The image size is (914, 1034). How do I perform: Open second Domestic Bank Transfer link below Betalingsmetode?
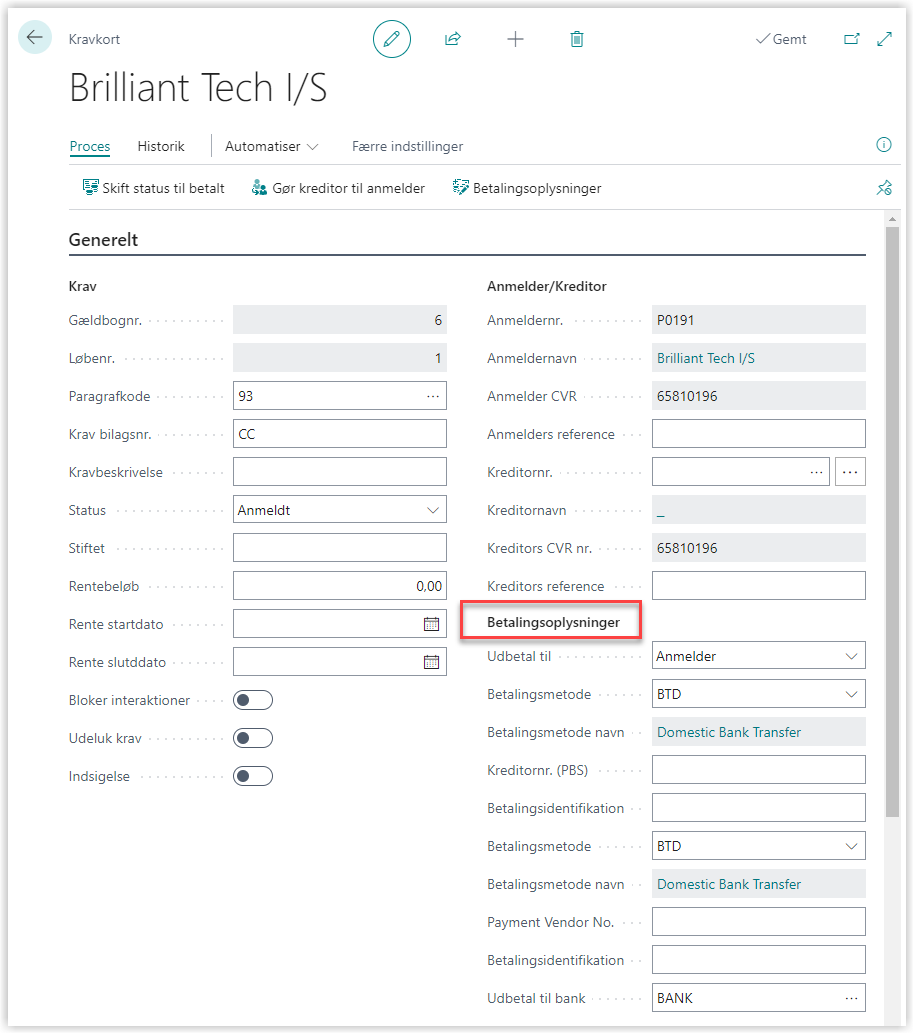click(729, 884)
